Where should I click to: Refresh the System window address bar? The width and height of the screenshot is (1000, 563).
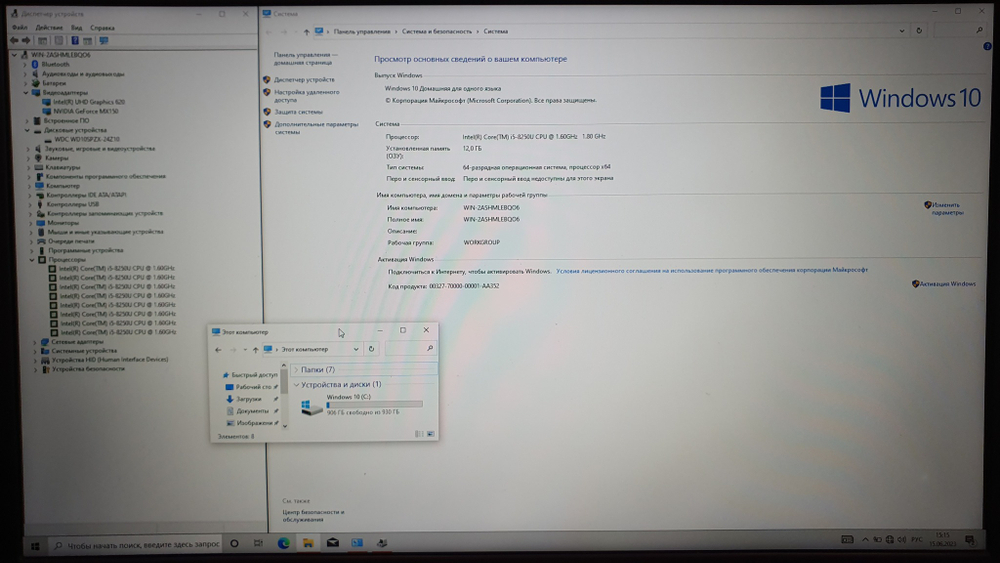coord(919,31)
